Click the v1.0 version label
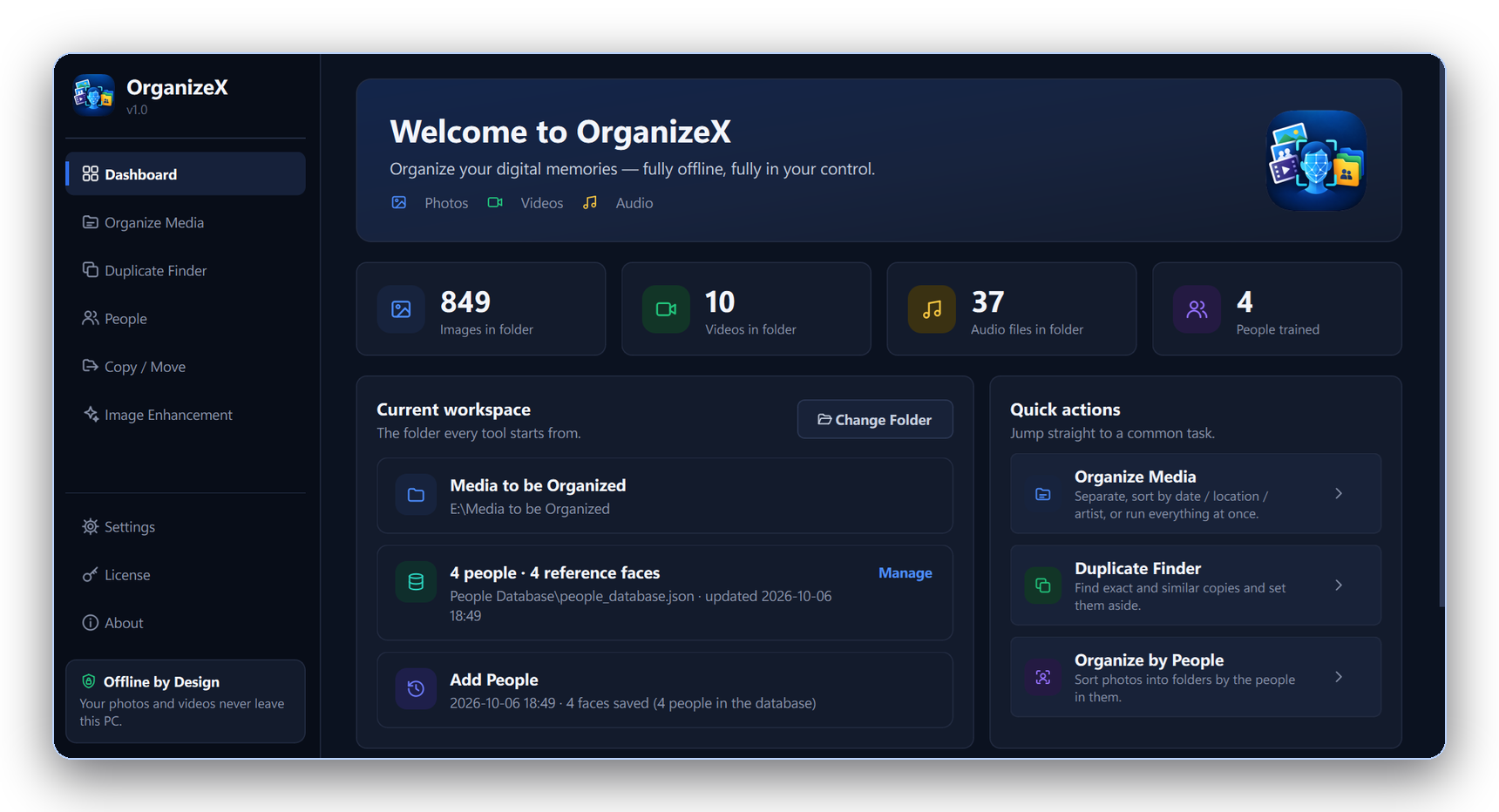Screen dimensions: 1499x812 point(137,110)
